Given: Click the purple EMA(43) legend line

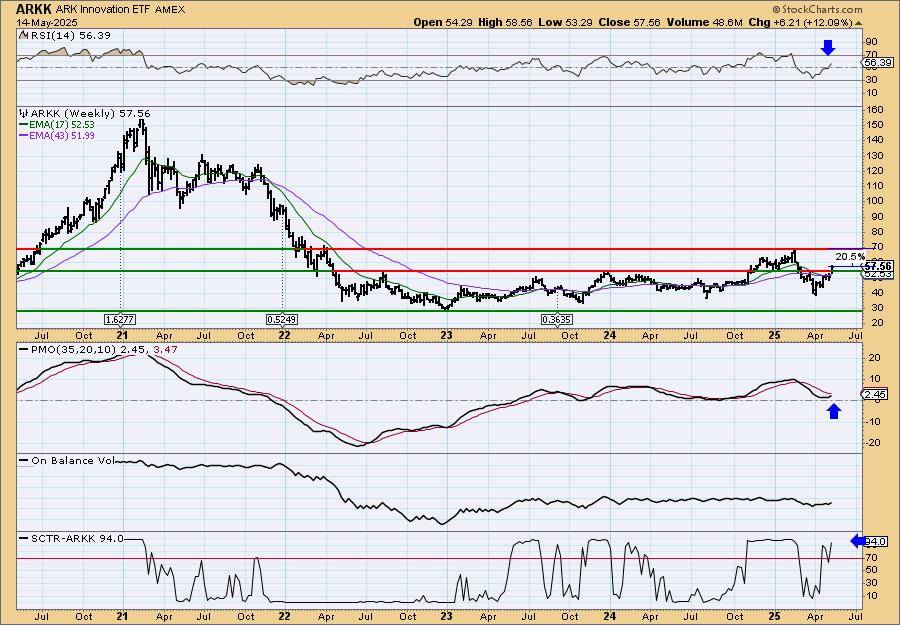Looking at the screenshot, I should click(24, 136).
